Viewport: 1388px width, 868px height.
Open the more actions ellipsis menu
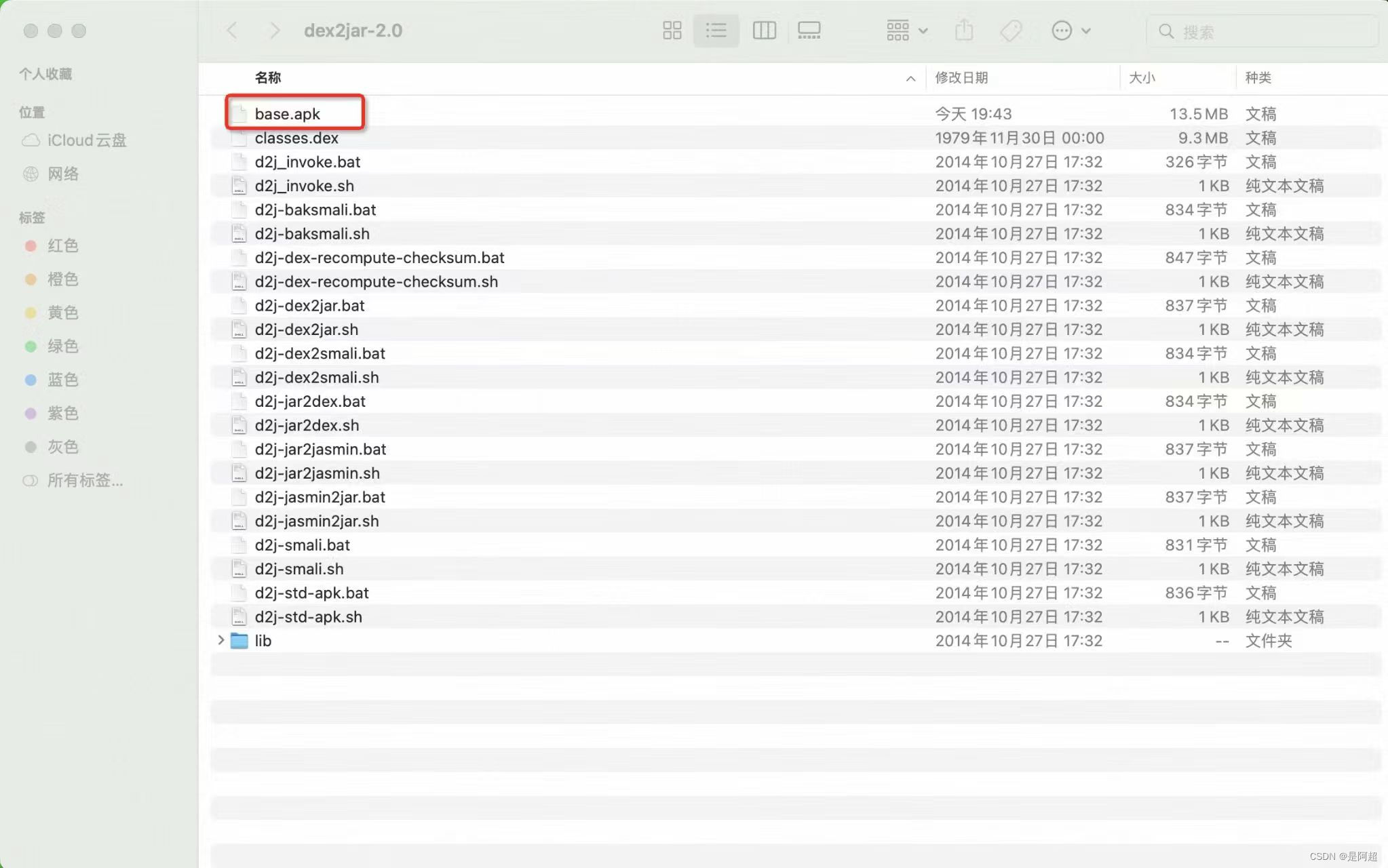[x=1071, y=31]
